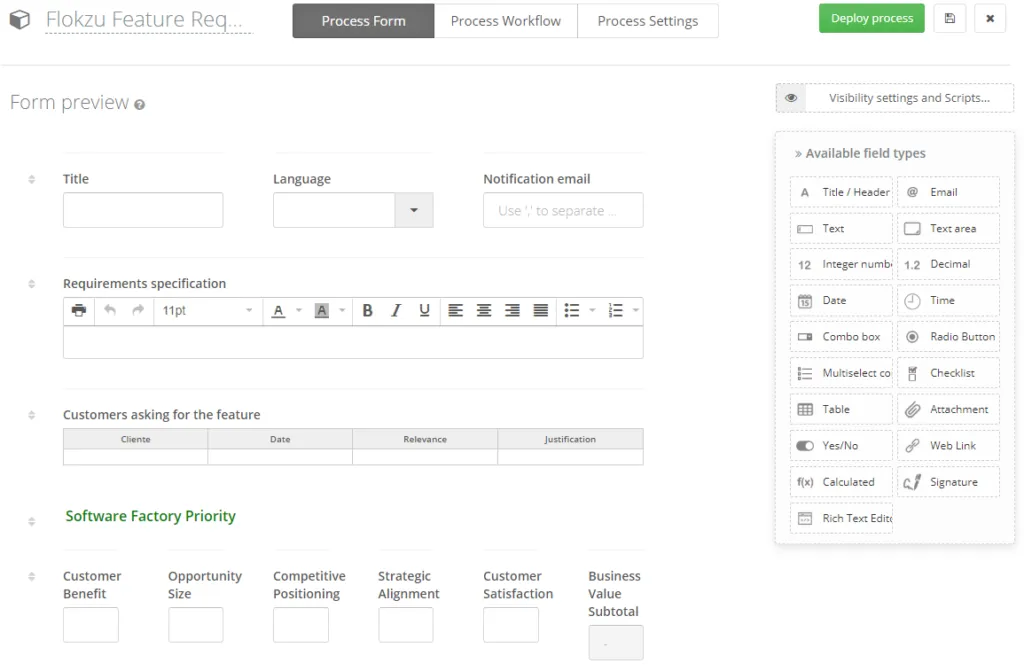Add a Combo box field type

click(x=841, y=337)
